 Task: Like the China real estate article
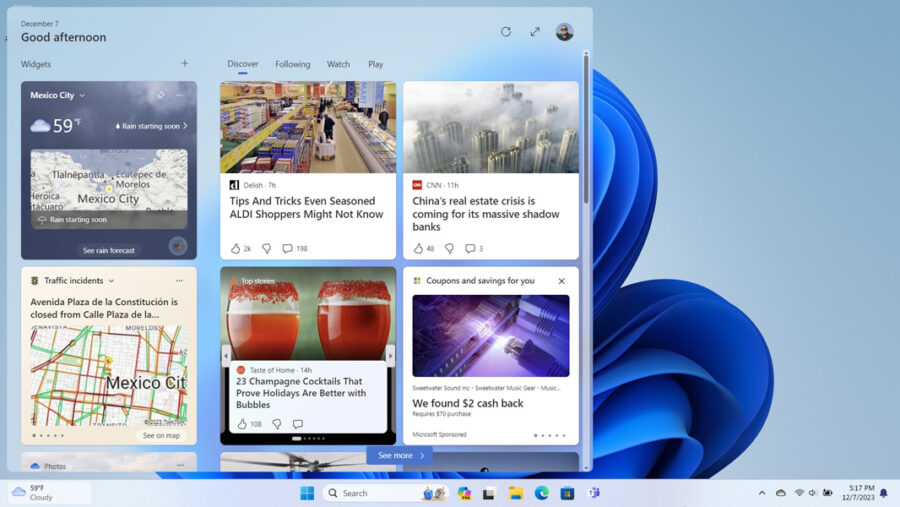pos(418,249)
